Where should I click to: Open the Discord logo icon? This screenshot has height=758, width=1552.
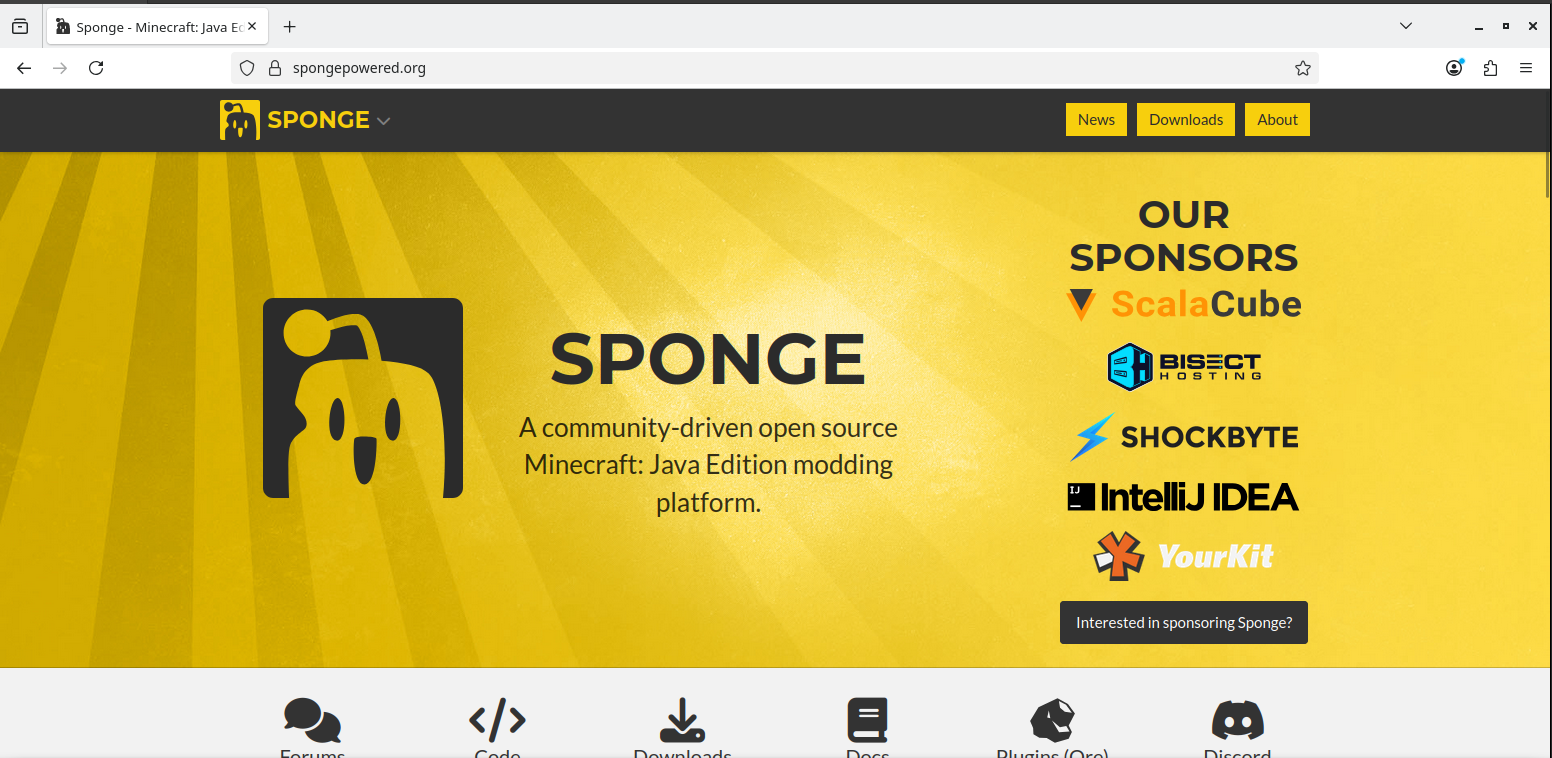pos(1237,720)
